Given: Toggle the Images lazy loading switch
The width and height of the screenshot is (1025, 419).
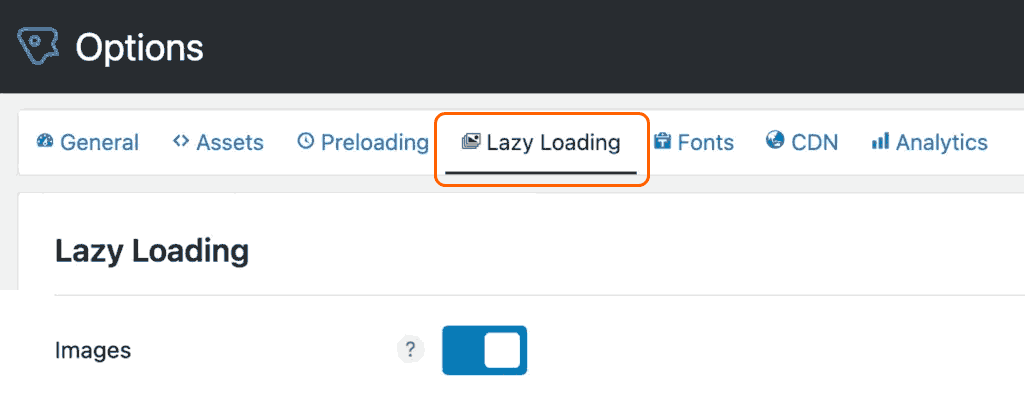Looking at the screenshot, I should tap(484, 350).
